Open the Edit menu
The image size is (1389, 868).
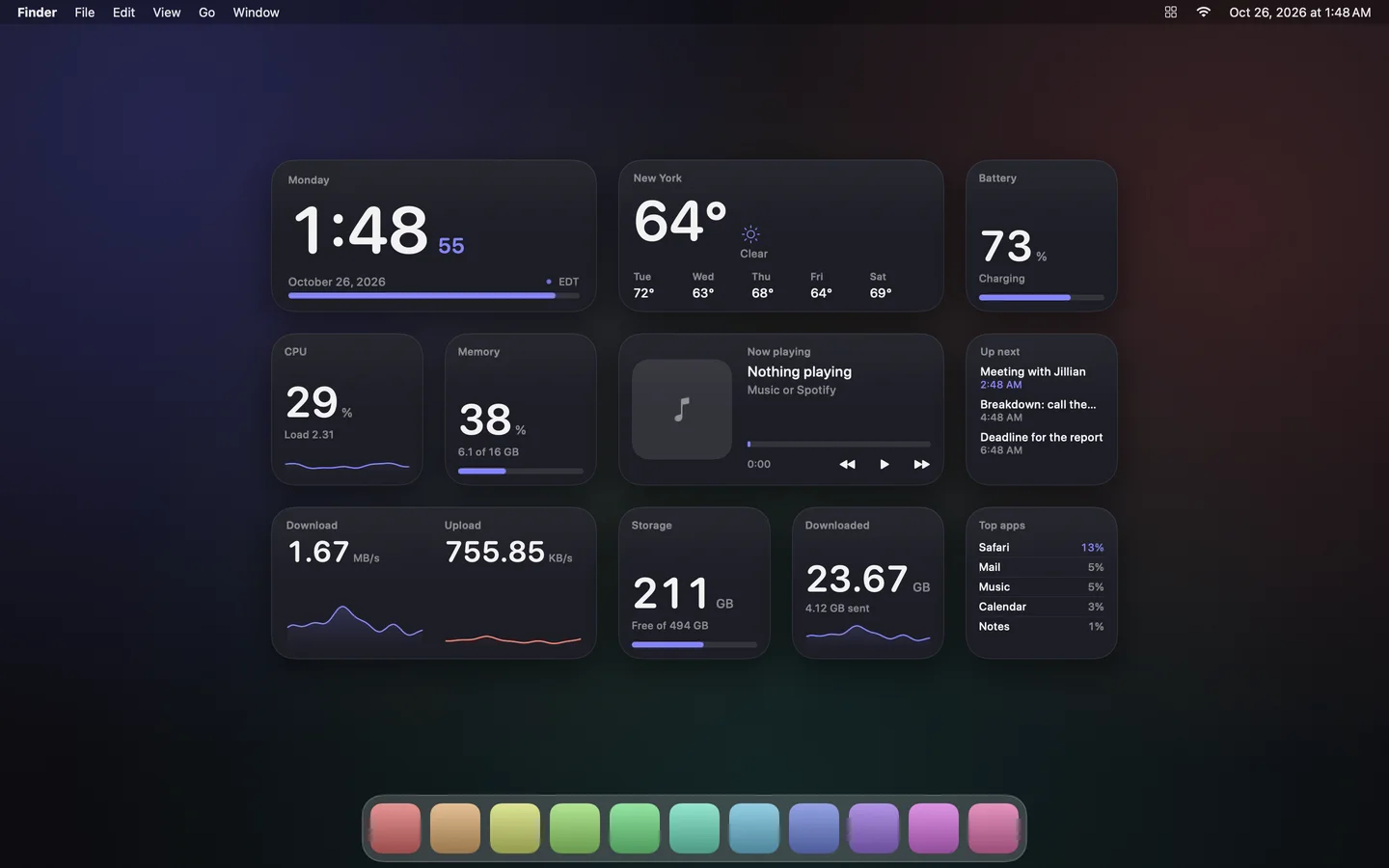pyautogui.click(x=123, y=13)
